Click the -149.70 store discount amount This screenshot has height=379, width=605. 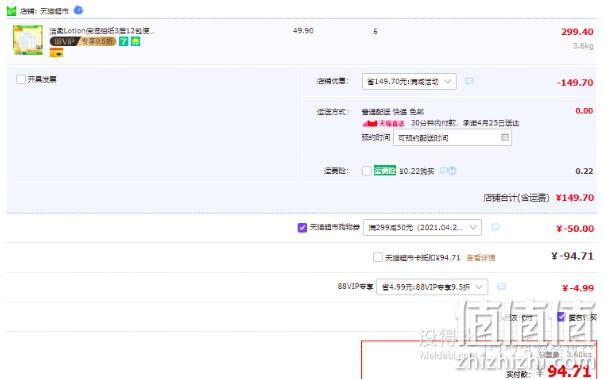coord(575,83)
